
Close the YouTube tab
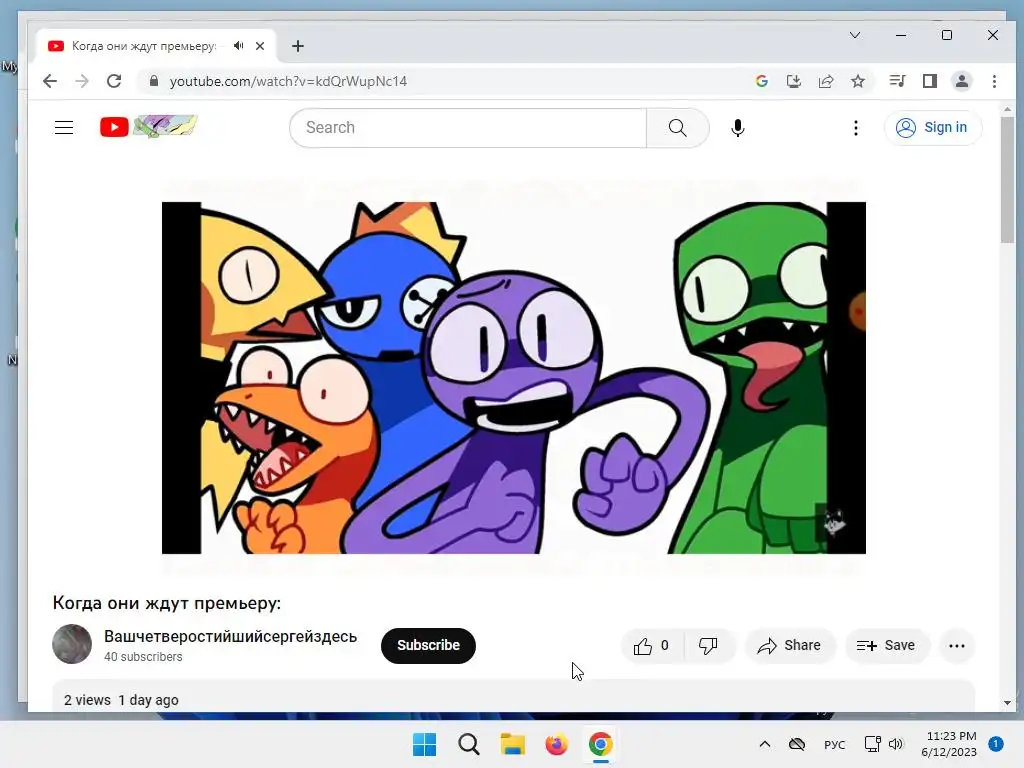[260, 46]
